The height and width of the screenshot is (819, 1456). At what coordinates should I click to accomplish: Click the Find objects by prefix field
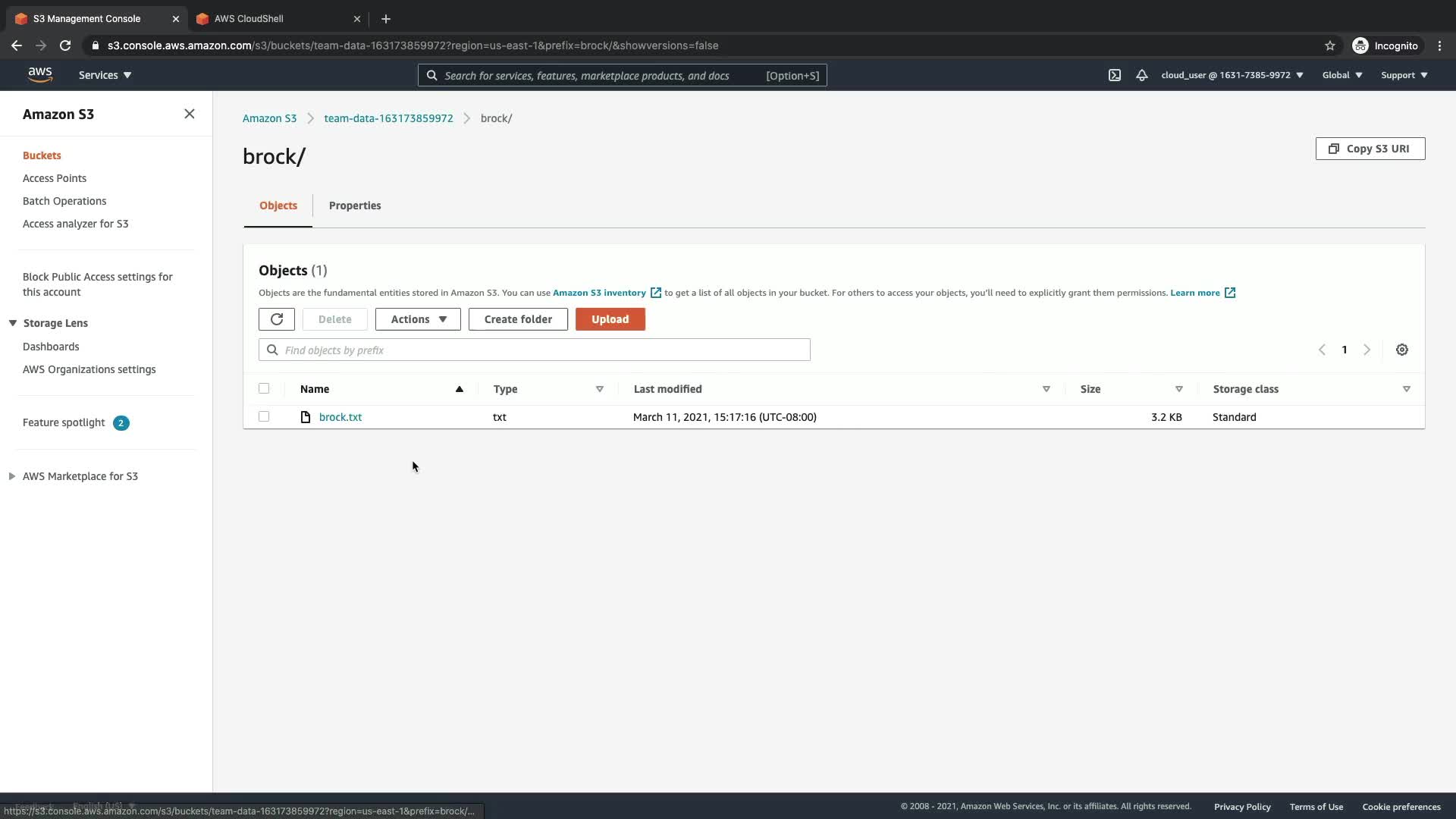(534, 350)
